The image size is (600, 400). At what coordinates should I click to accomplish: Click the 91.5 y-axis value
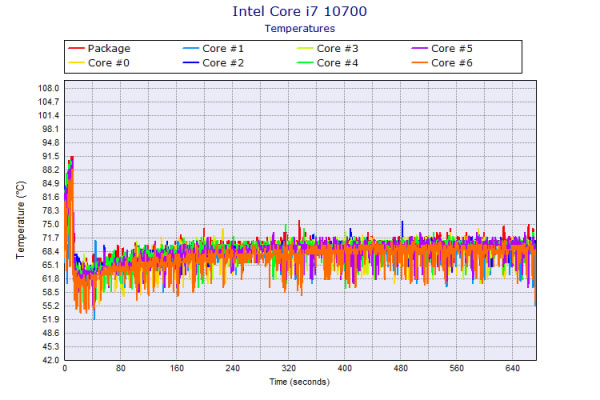[51, 156]
